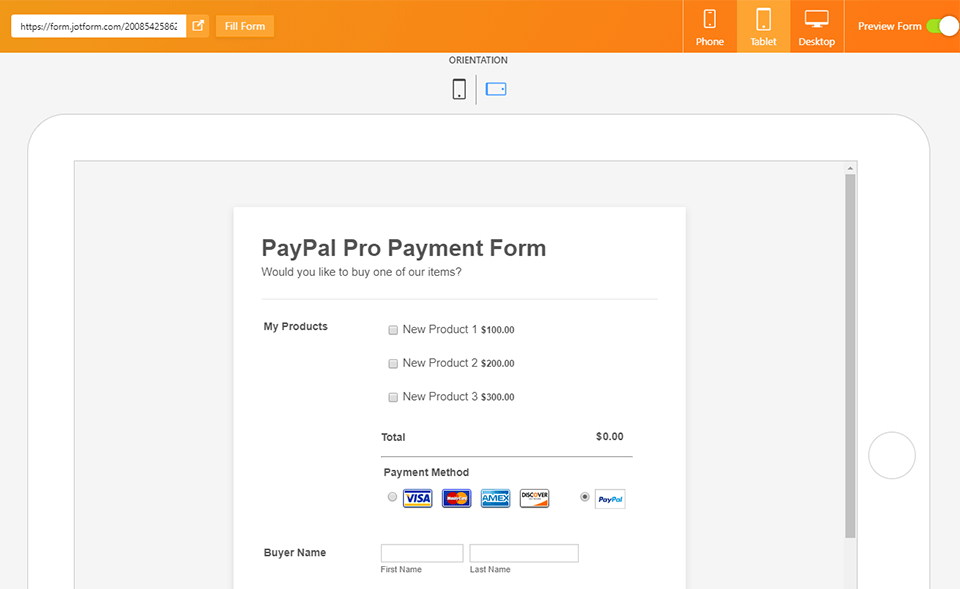Click the PayPal logo icon
This screenshot has height=589, width=960.
point(609,498)
